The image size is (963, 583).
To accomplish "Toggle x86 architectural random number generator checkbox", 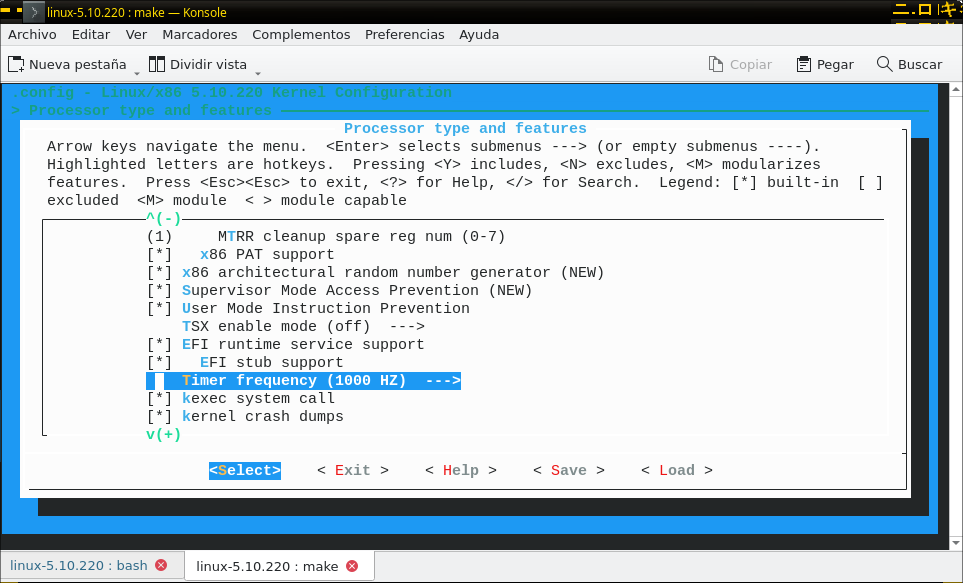I will pos(159,272).
